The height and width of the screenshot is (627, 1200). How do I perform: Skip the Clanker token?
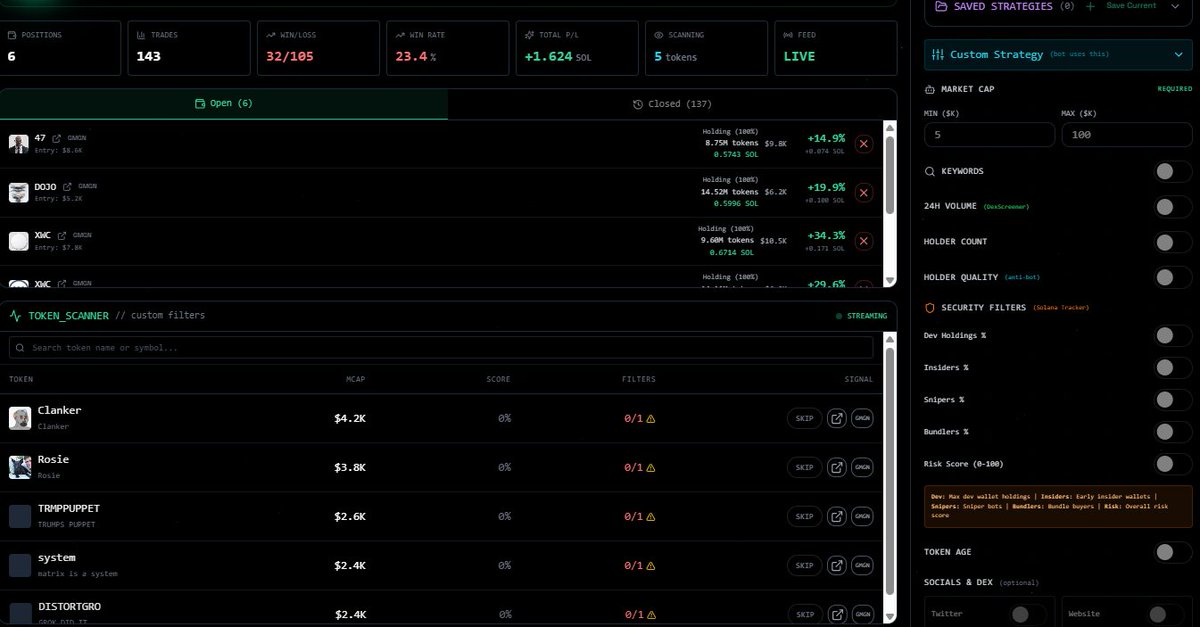805,418
